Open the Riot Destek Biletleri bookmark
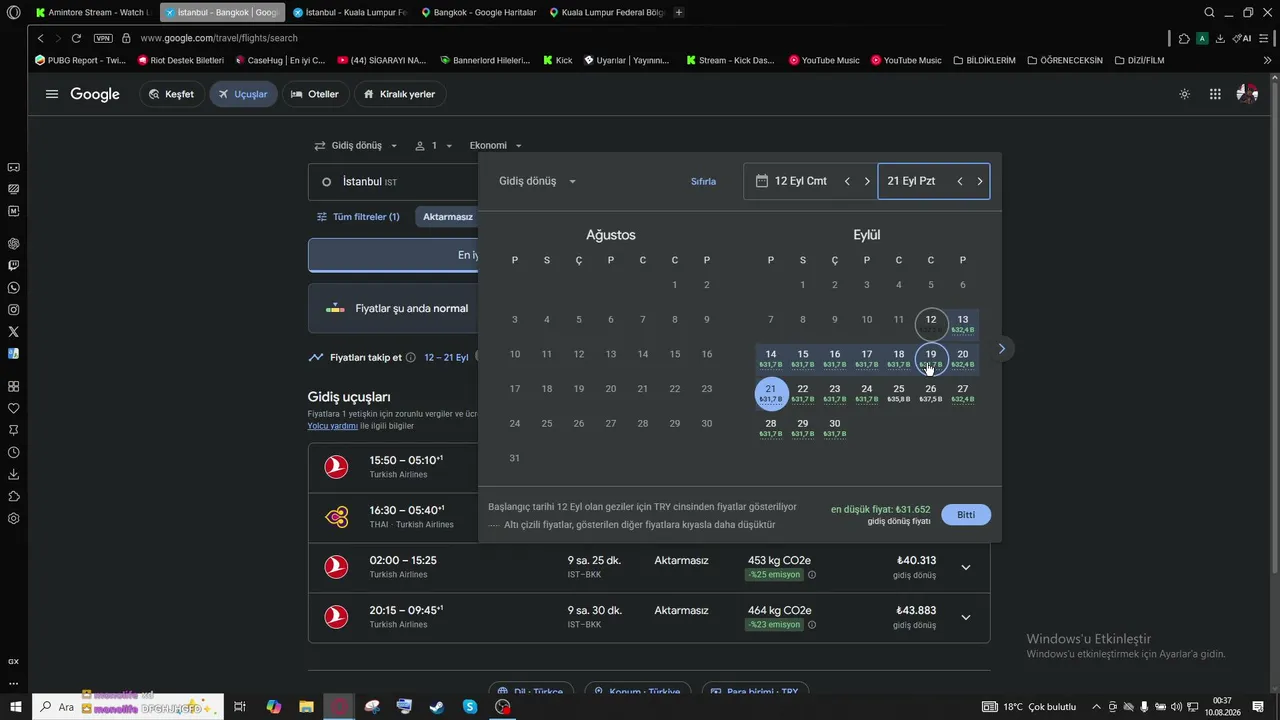 (x=180, y=60)
